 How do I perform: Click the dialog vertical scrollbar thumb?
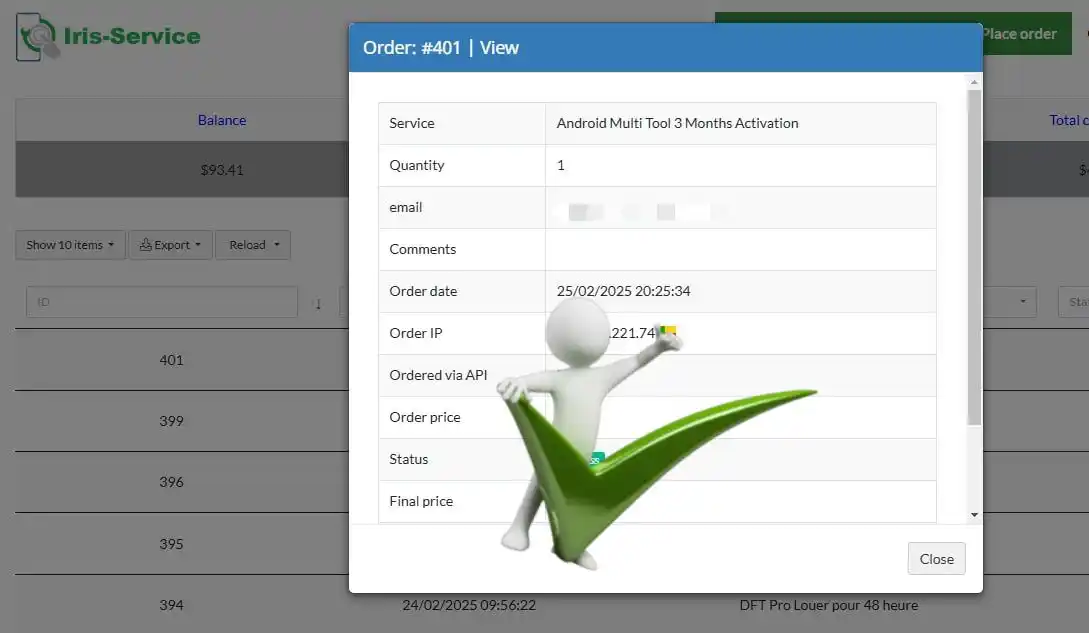click(x=974, y=257)
